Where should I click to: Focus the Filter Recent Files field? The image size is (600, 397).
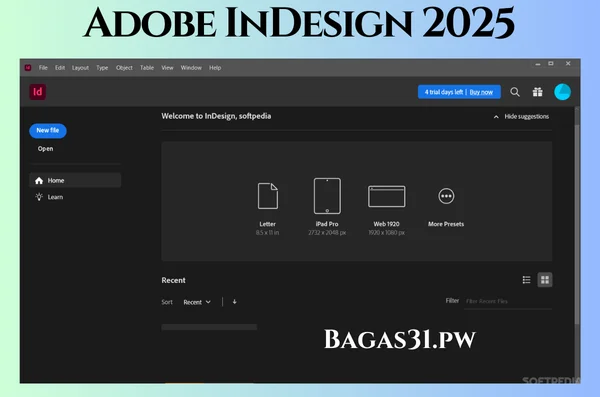pyautogui.click(x=508, y=301)
